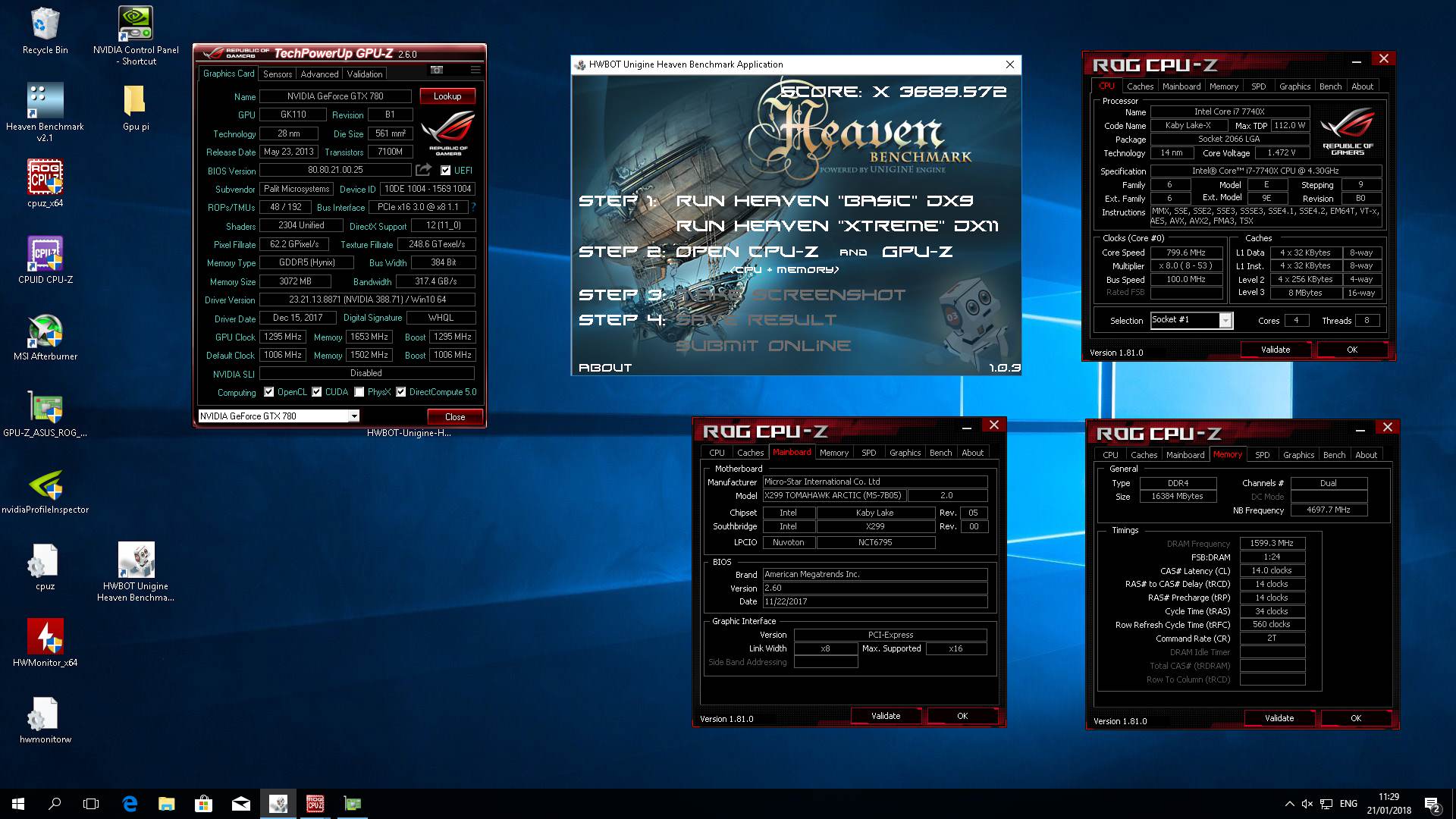Launch HWMonitor_x64 desktop icon
The height and width of the screenshot is (819, 1456).
coord(45,643)
